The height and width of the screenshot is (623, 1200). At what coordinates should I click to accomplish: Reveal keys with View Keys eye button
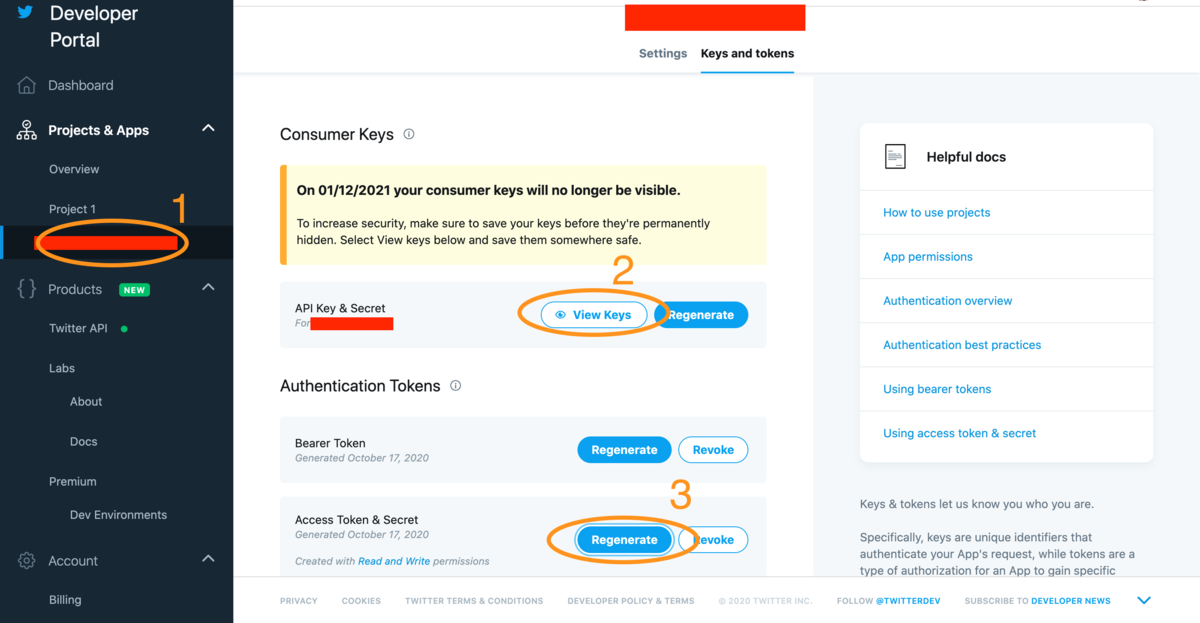pos(594,315)
